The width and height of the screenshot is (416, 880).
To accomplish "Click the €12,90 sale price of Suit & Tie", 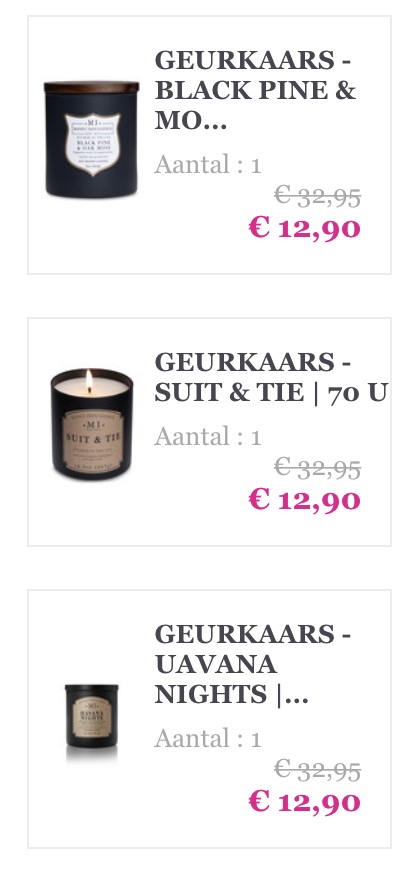I will pos(304,499).
